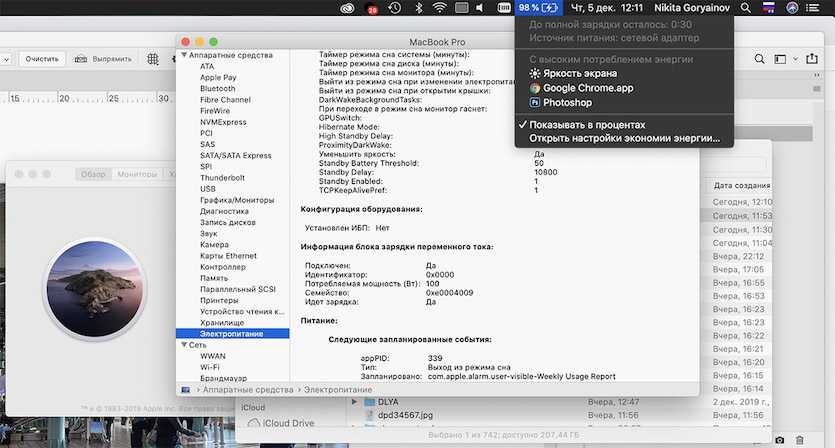Select Photoshop in battery menu
The image size is (835, 448).
(x=567, y=102)
